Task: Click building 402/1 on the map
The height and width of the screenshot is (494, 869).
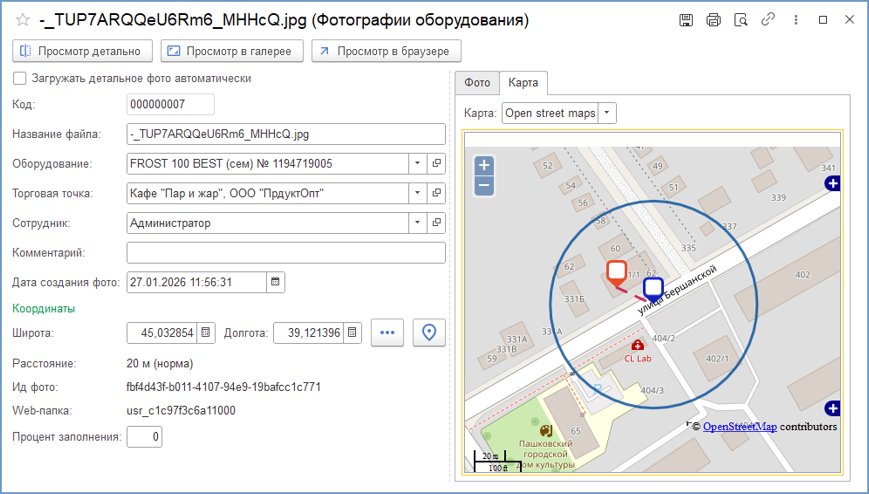Action: click(x=717, y=359)
